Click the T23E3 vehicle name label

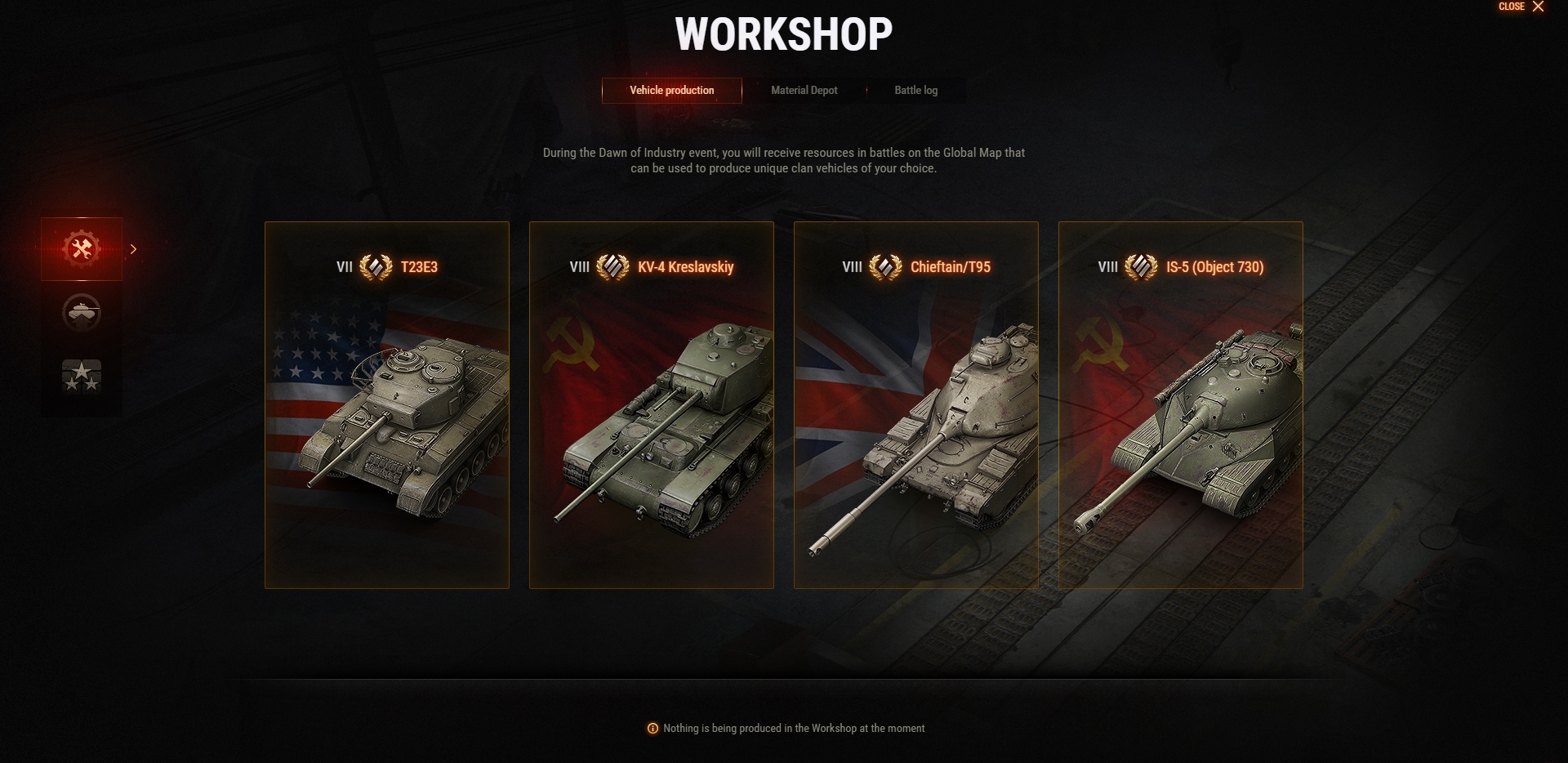point(419,267)
